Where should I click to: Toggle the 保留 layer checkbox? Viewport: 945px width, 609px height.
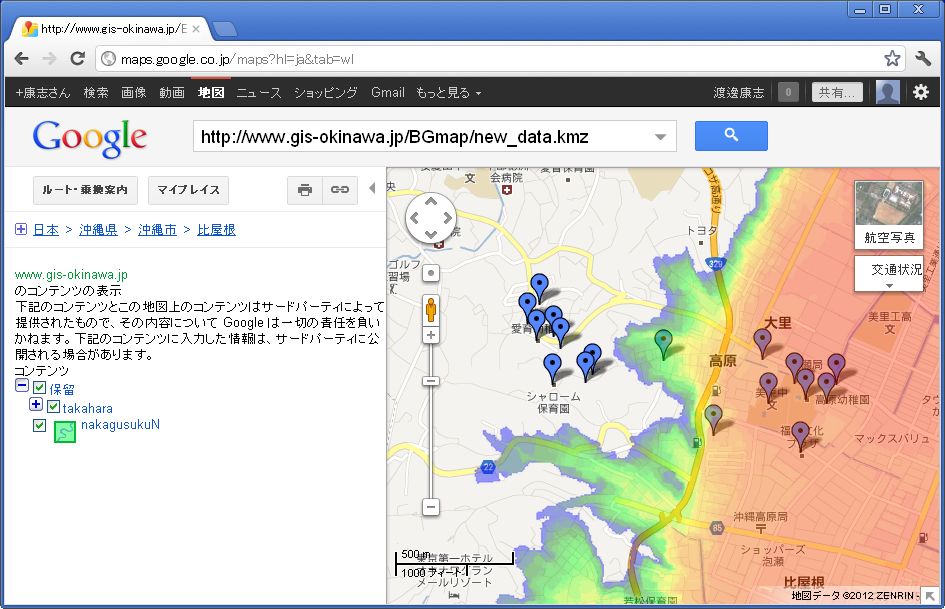pos(40,387)
